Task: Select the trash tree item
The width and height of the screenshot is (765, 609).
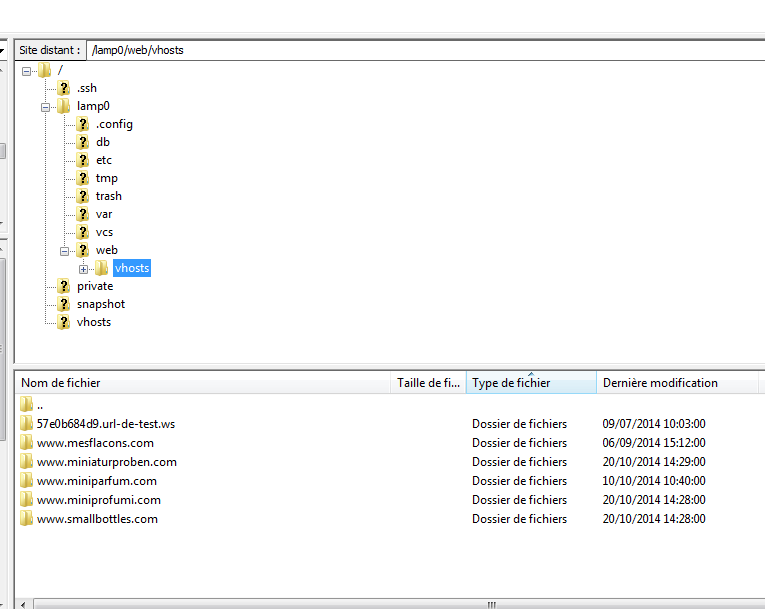Action: point(109,196)
